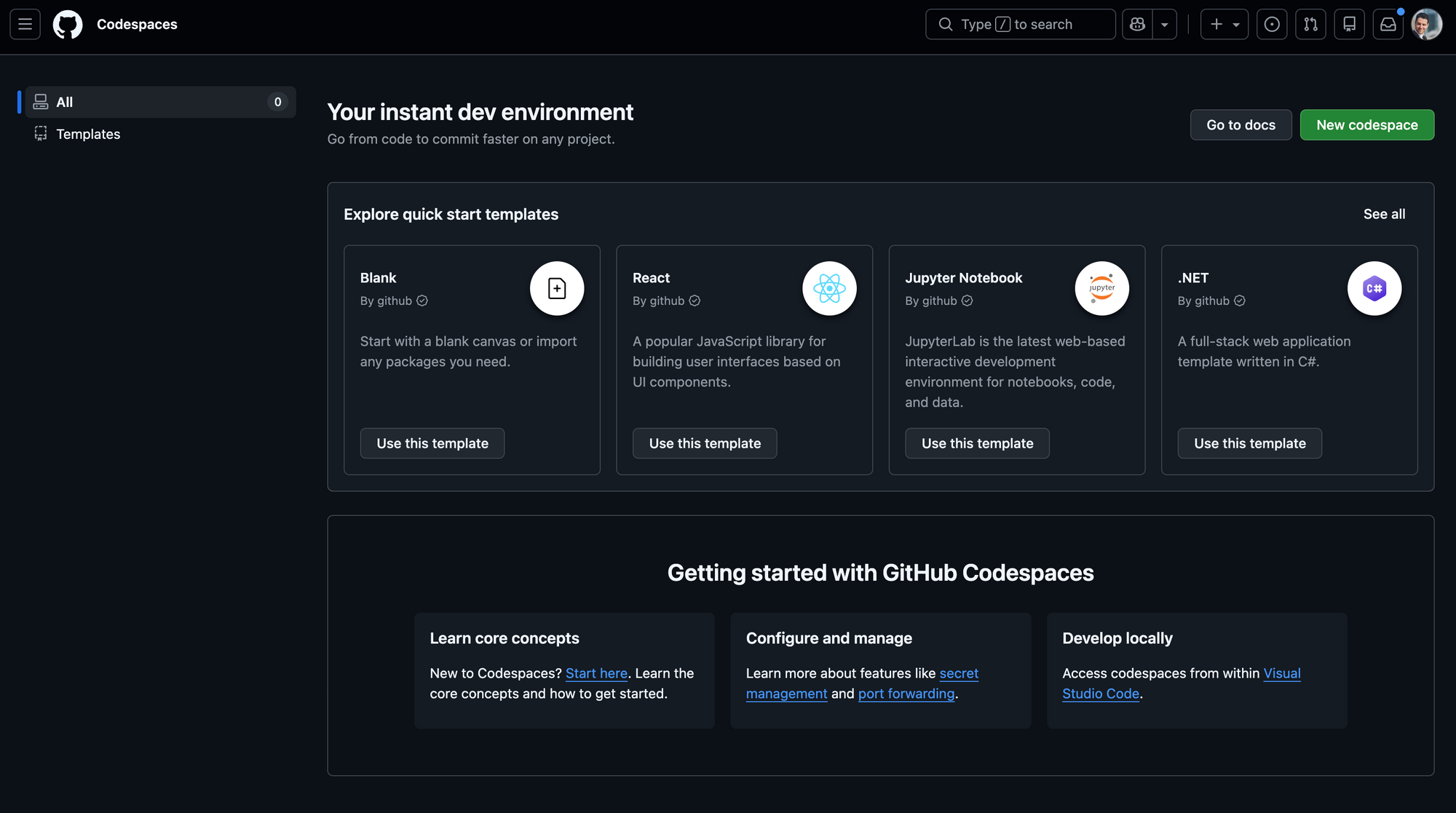The width and height of the screenshot is (1456, 813).
Task: Use the Blank template
Action: click(x=432, y=443)
